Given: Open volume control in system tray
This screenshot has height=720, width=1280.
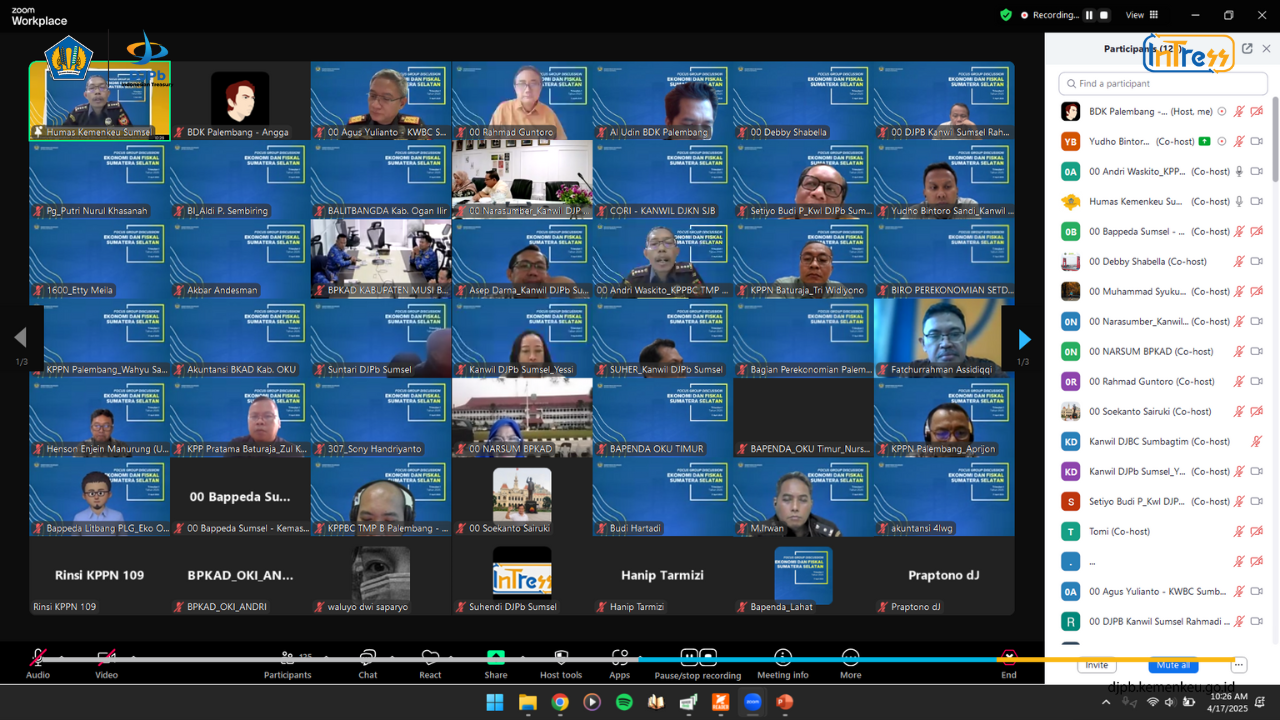Looking at the screenshot, I should click(x=1170, y=702).
